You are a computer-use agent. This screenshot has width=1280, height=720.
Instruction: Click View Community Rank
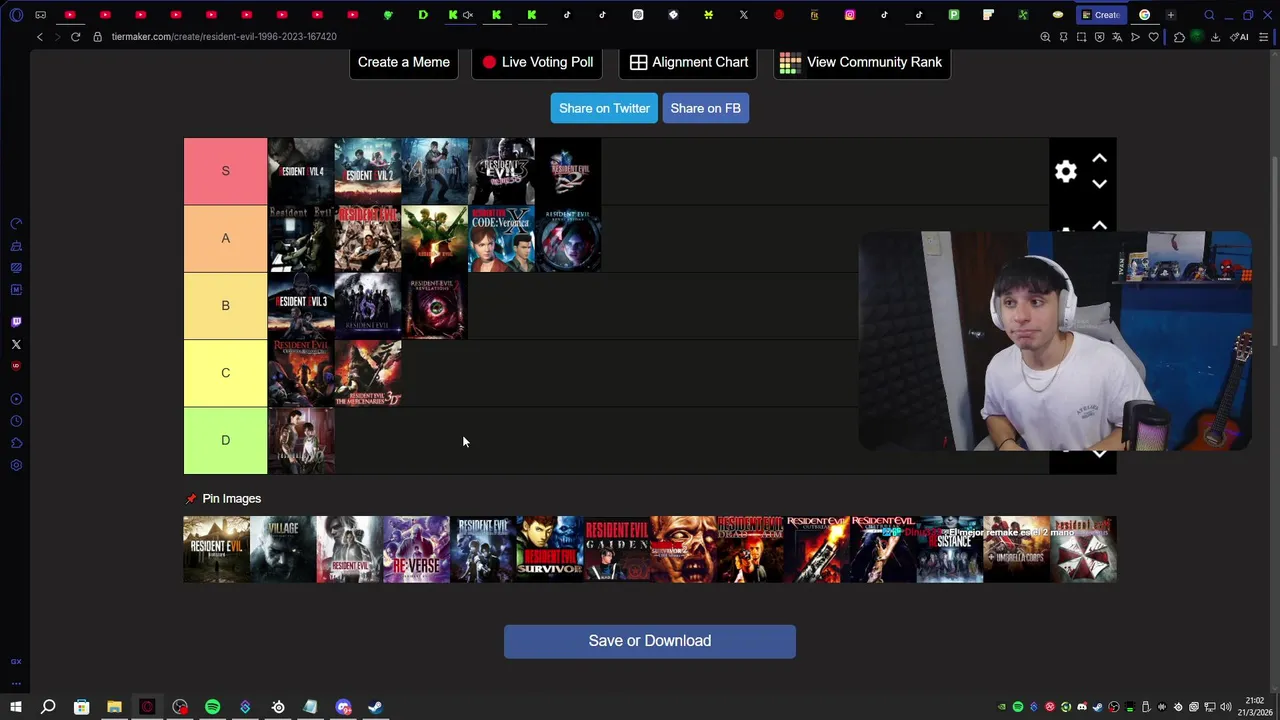(861, 62)
